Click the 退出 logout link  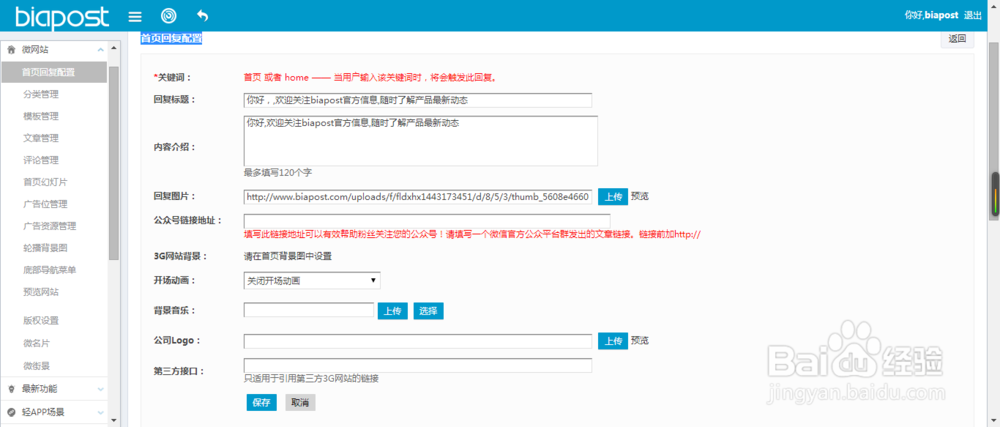(x=973, y=15)
